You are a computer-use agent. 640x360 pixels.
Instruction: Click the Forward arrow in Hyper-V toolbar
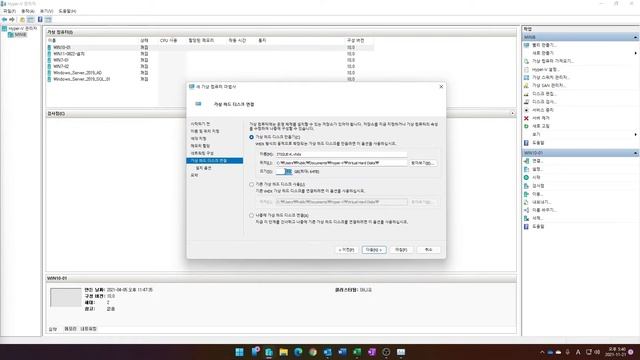point(12,20)
